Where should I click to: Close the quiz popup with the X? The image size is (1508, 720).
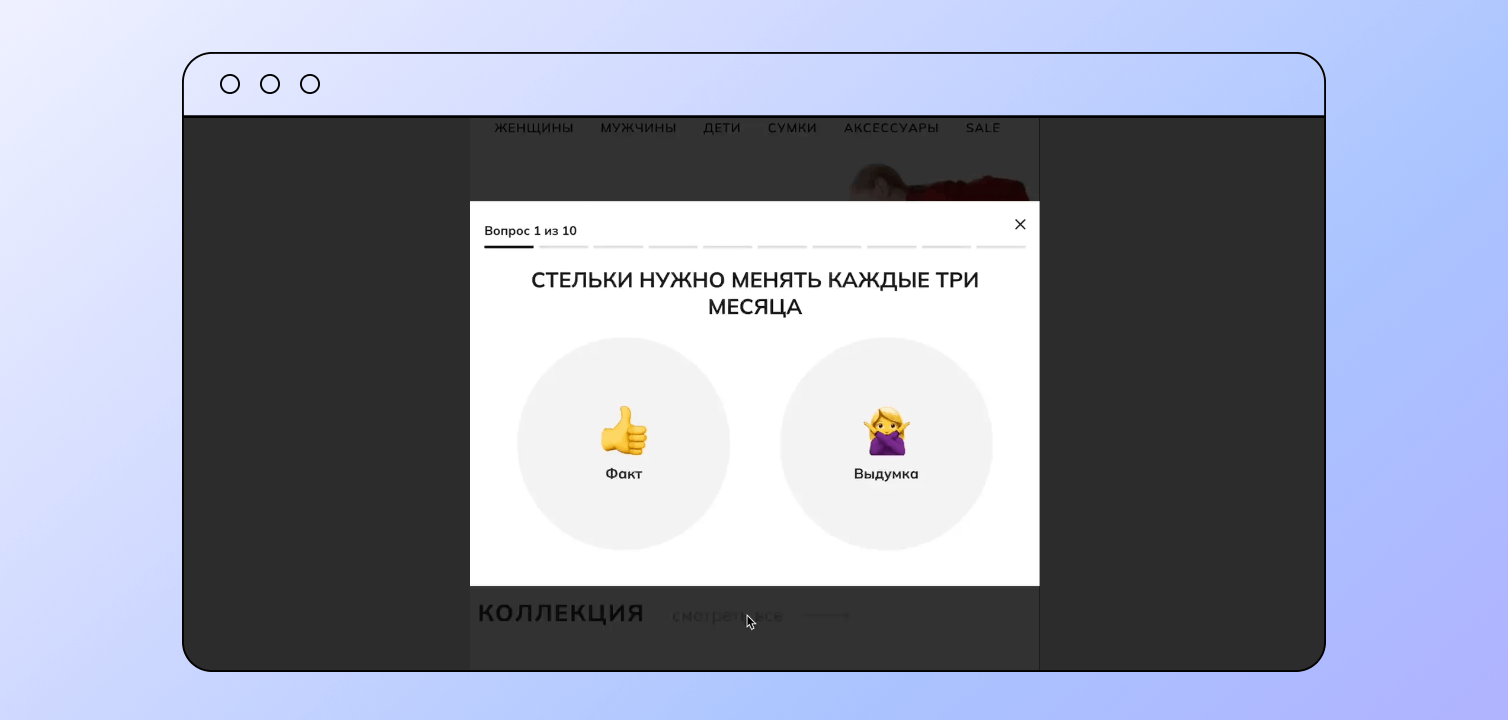[x=1020, y=224]
